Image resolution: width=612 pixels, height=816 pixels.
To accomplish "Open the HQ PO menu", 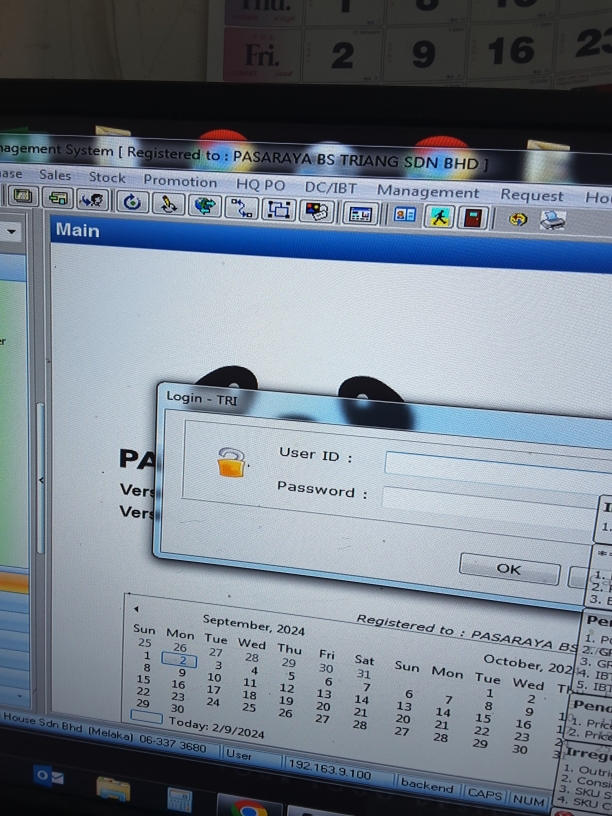I will click(261, 185).
